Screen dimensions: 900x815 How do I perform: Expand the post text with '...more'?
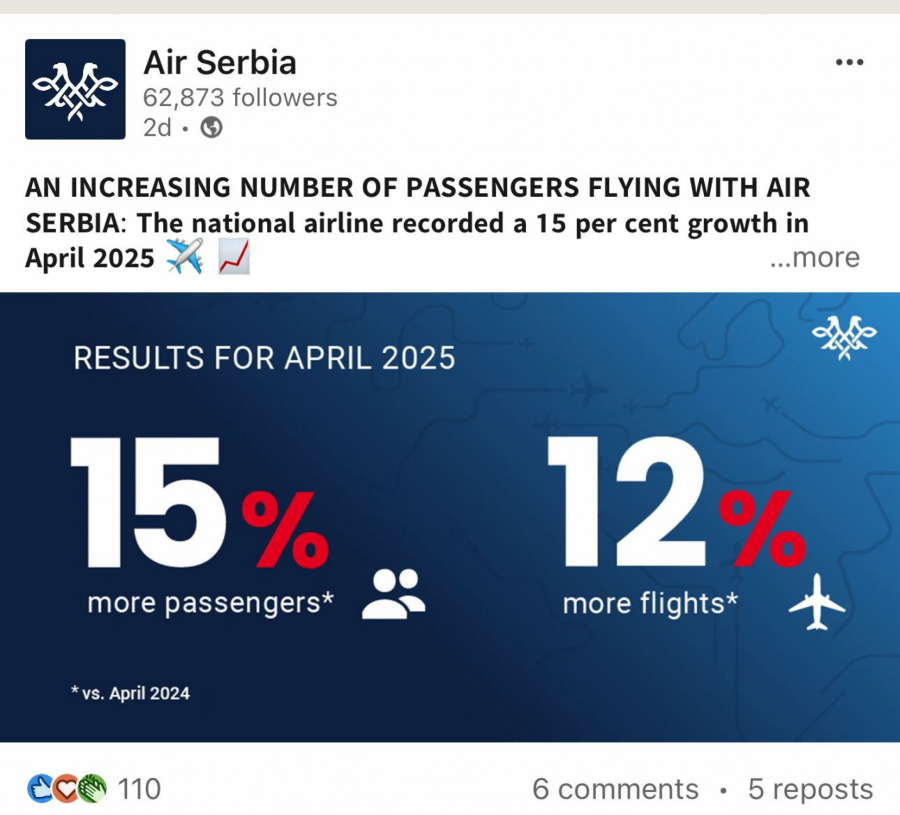tap(815, 258)
